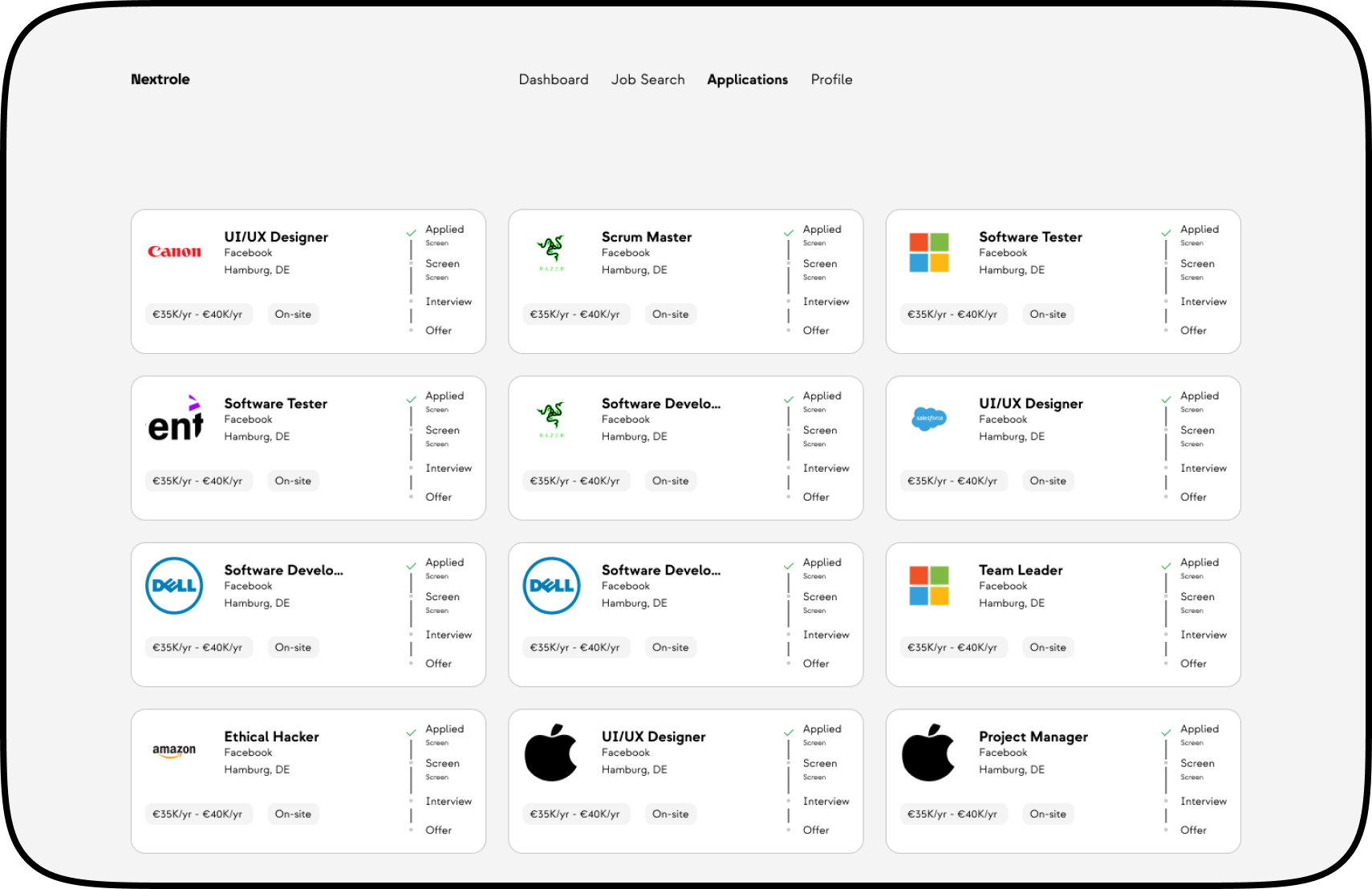Click the Amazon logo on Ethical Hacker card
Screen dimensions: 1372x889
(x=174, y=751)
